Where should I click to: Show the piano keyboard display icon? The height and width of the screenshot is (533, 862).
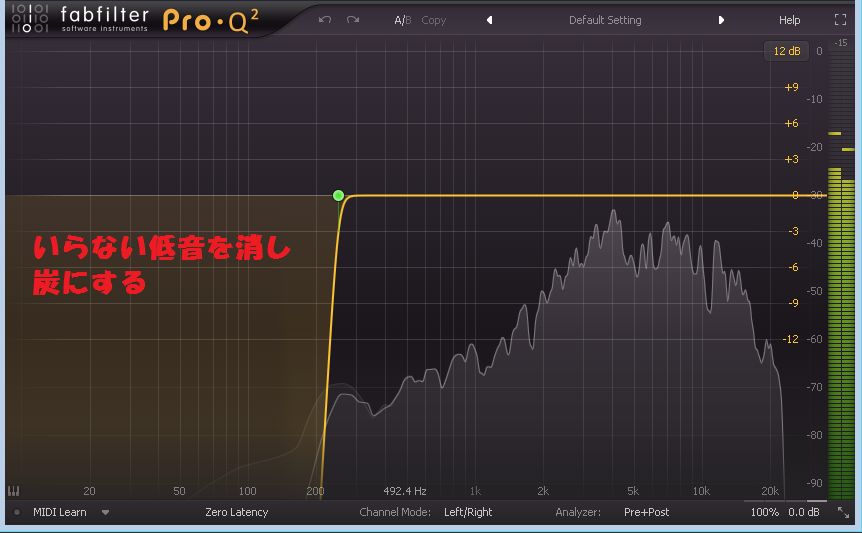tap(13, 491)
